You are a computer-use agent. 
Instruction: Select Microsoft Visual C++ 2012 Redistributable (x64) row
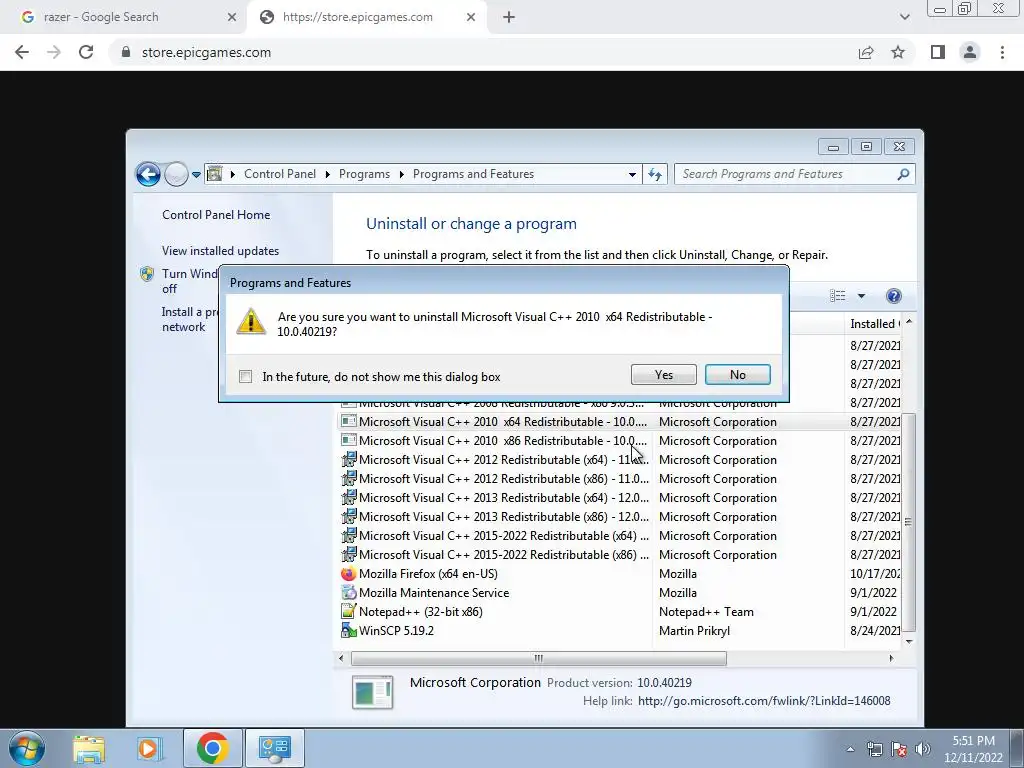pos(620,460)
